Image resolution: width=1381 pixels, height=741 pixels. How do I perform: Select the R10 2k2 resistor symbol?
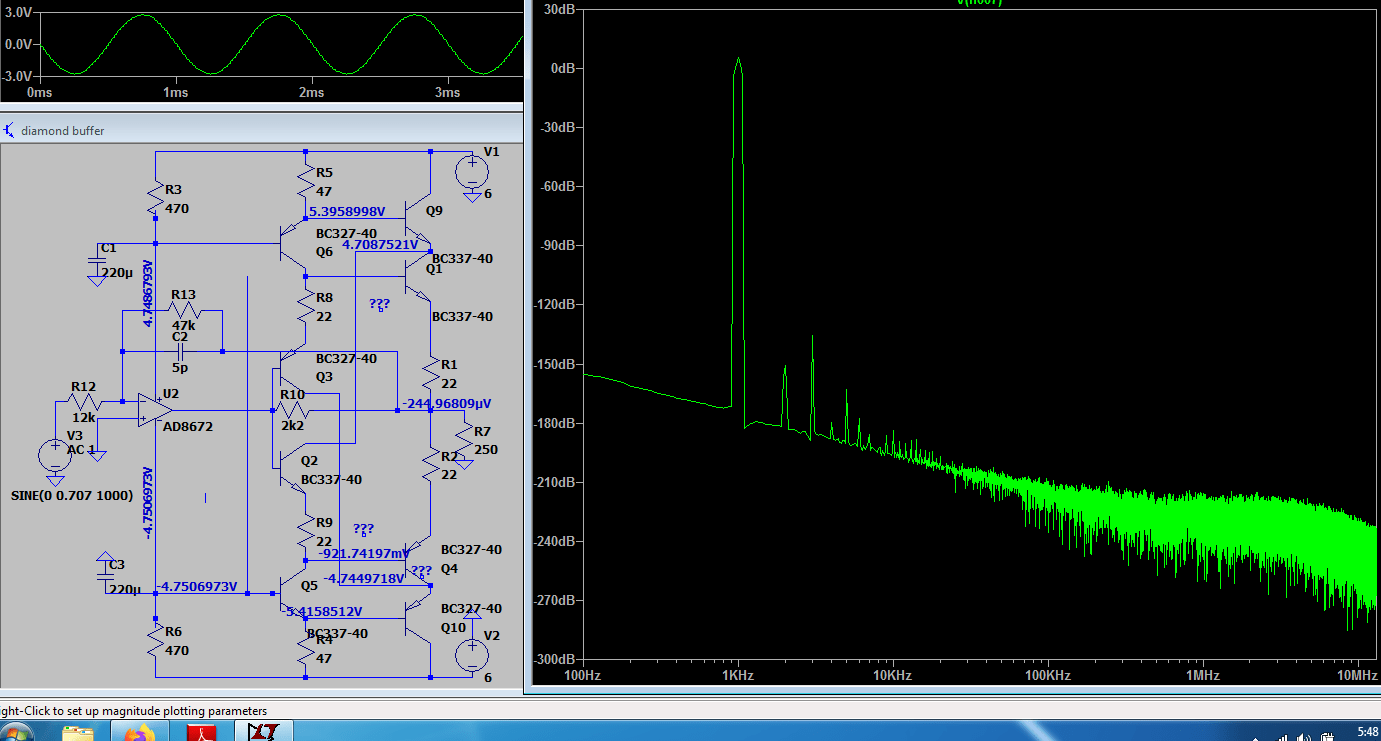[x=292, y=411]
